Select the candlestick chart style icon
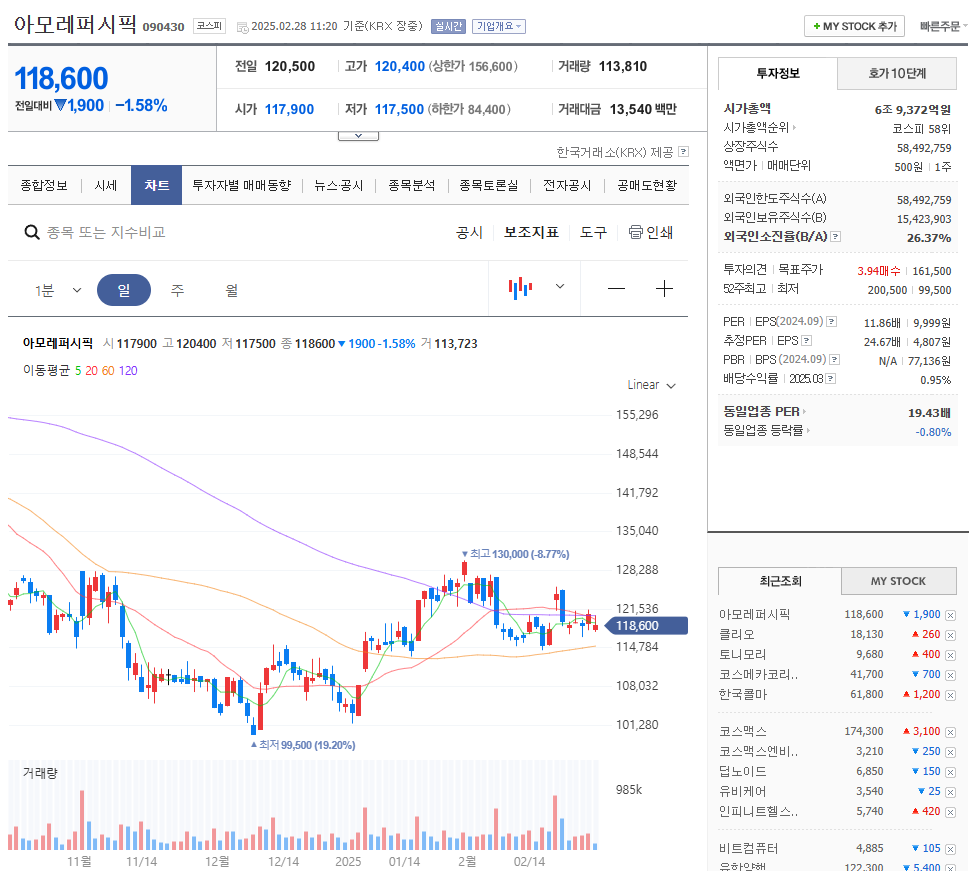This screenshot has height=871, width=969. [x=519, y=287]
